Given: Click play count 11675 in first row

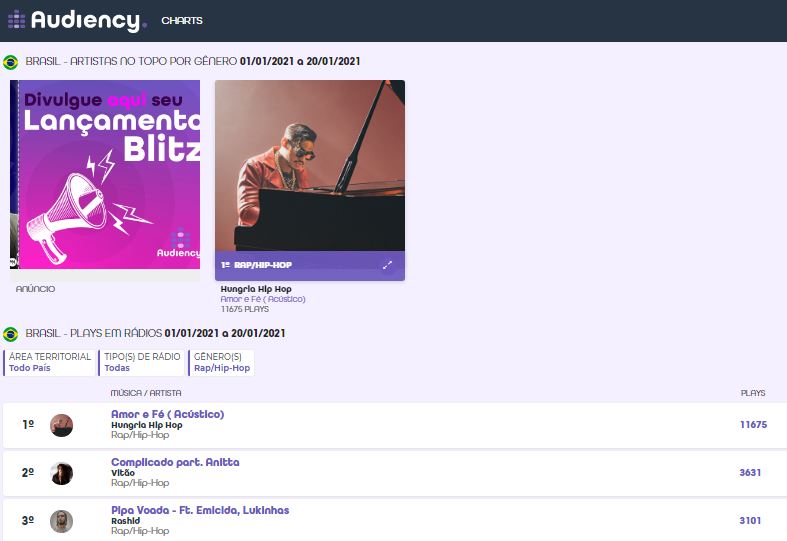Looking at the screenshot, I should pos(753,425).
